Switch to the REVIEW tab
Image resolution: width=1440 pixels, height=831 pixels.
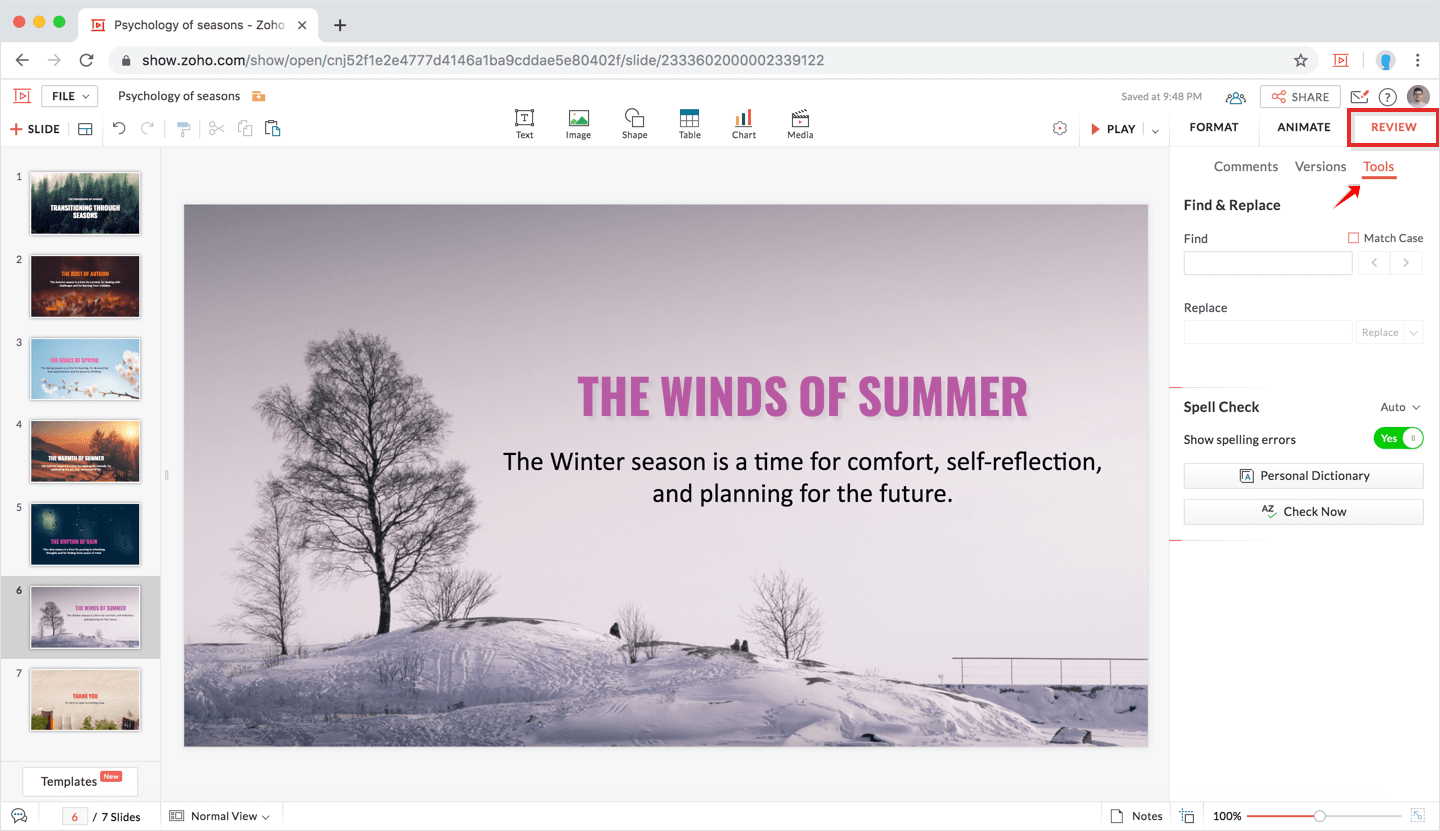tap(1394, 127)
